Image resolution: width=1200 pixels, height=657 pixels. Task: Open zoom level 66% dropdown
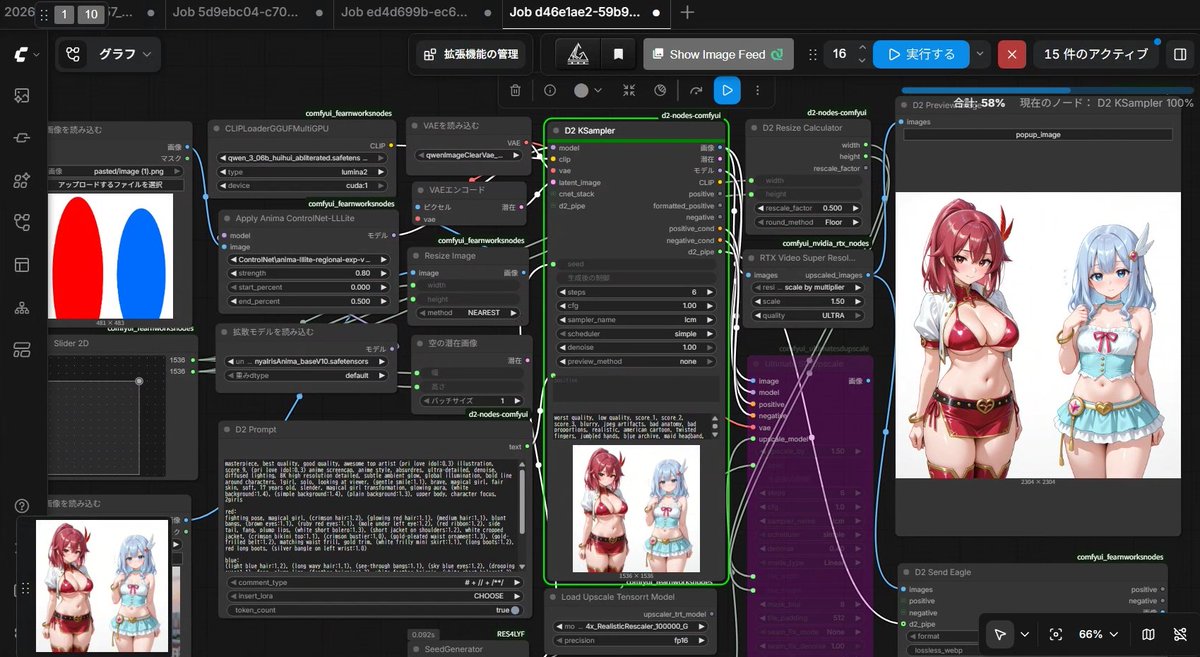tap(1098, 634)
